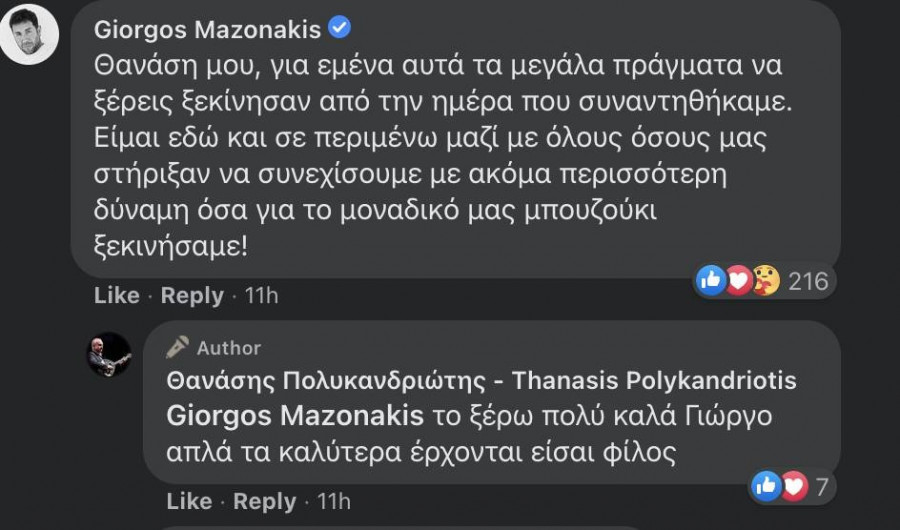Open Thanasis Polykandriotis avatar with bouzouki
Image resolution: width=900 pixels, height=530 pixels.
coord(108,354)
